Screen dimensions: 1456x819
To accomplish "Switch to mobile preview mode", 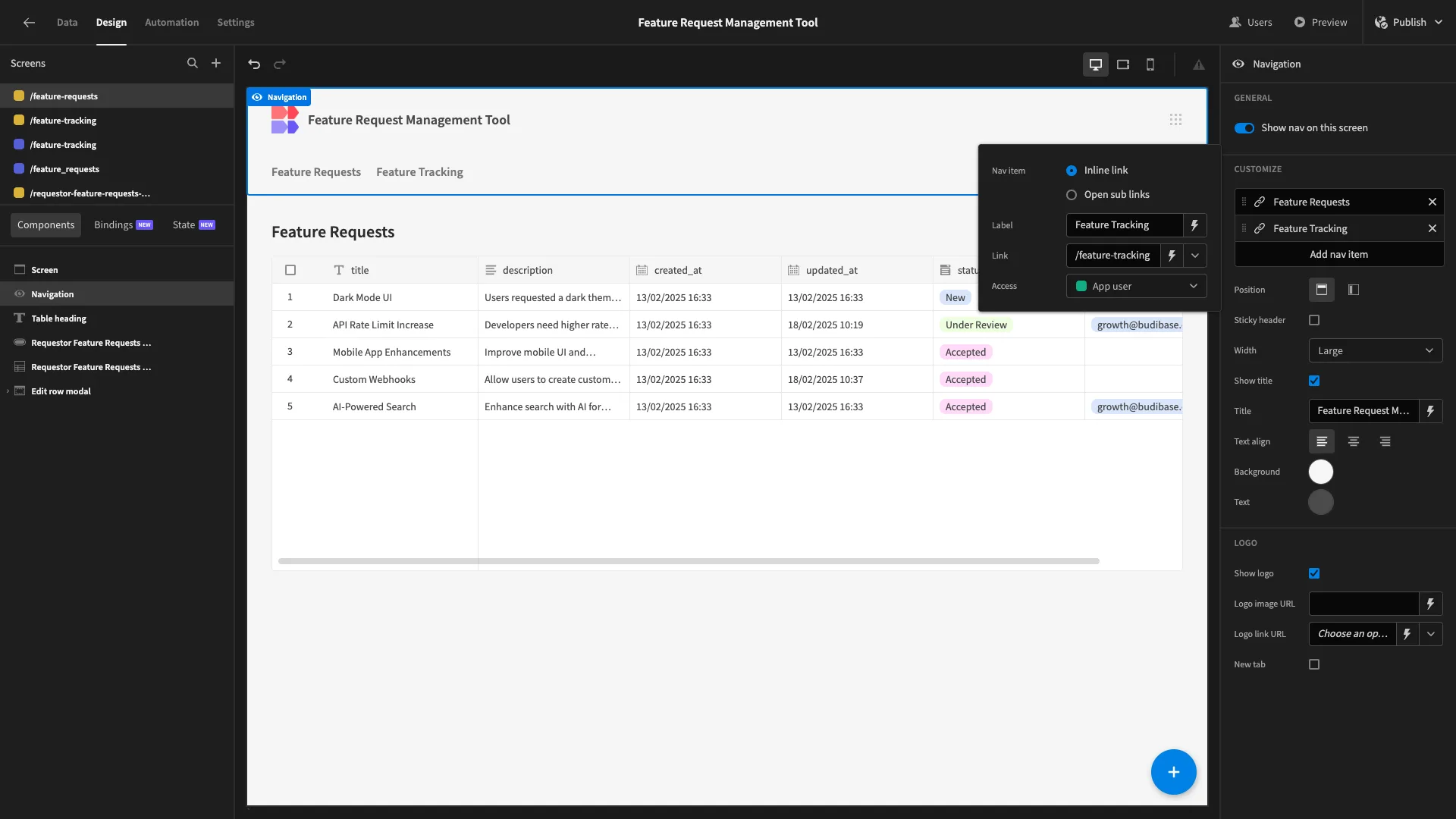I will coord(1150,64).
